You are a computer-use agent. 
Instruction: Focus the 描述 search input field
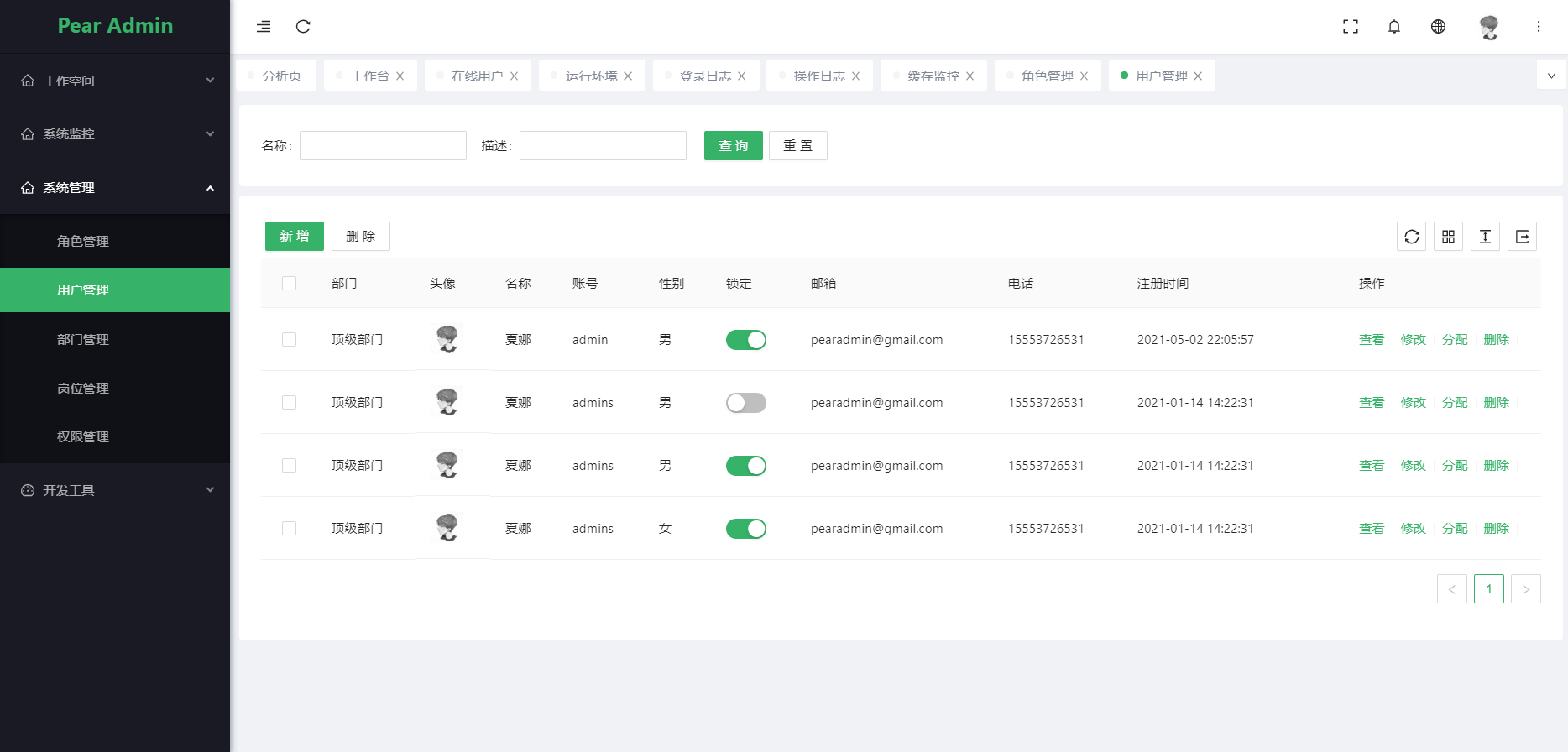(x=603, y=146)
